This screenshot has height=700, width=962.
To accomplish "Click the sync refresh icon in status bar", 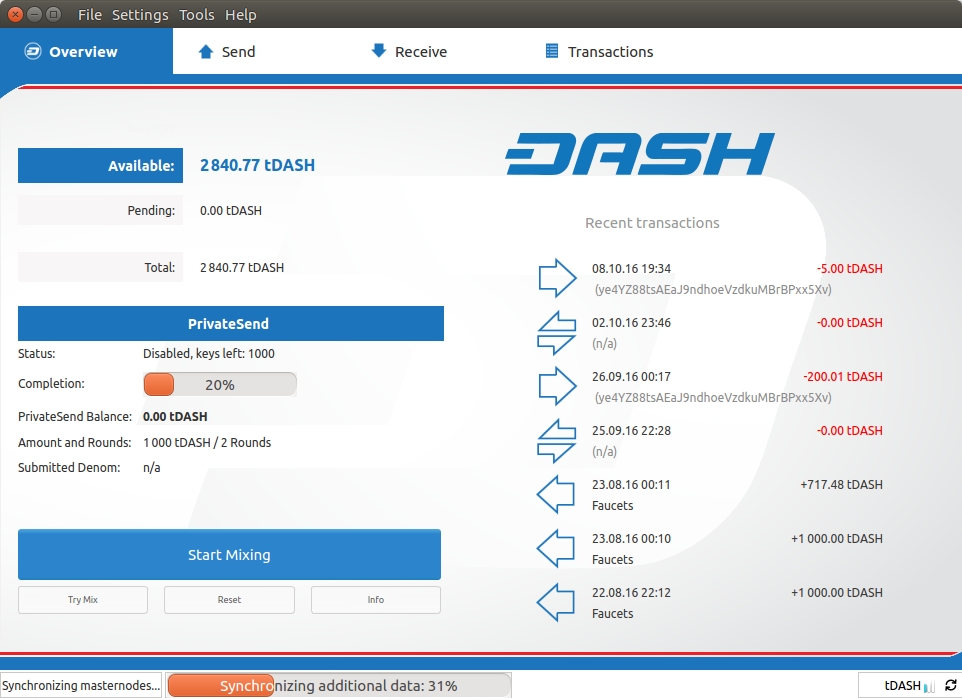I will 950,685.
